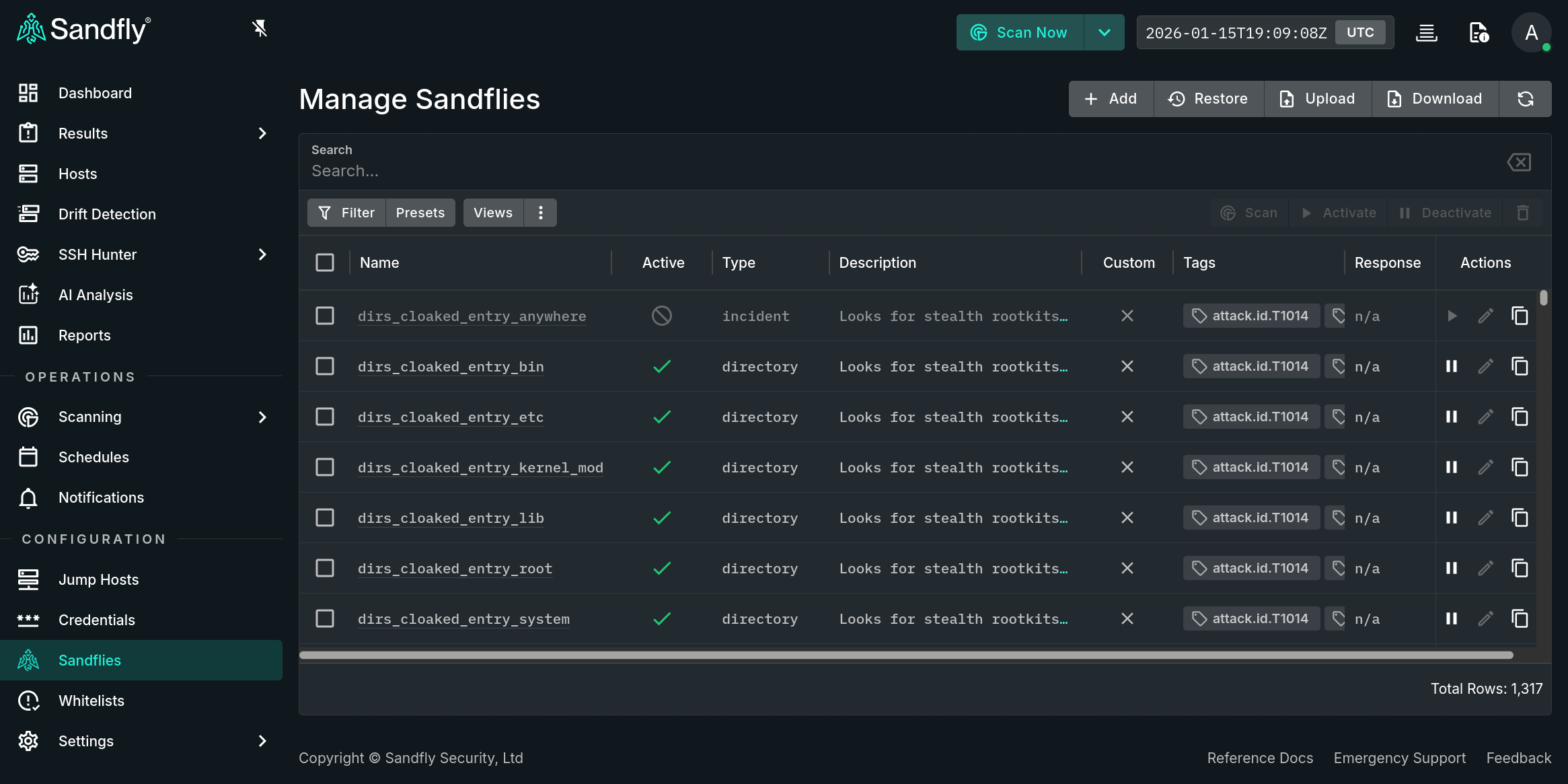Open Reference Docs link in footer
Viewport: 1568px width, 784px height.
1259,758
